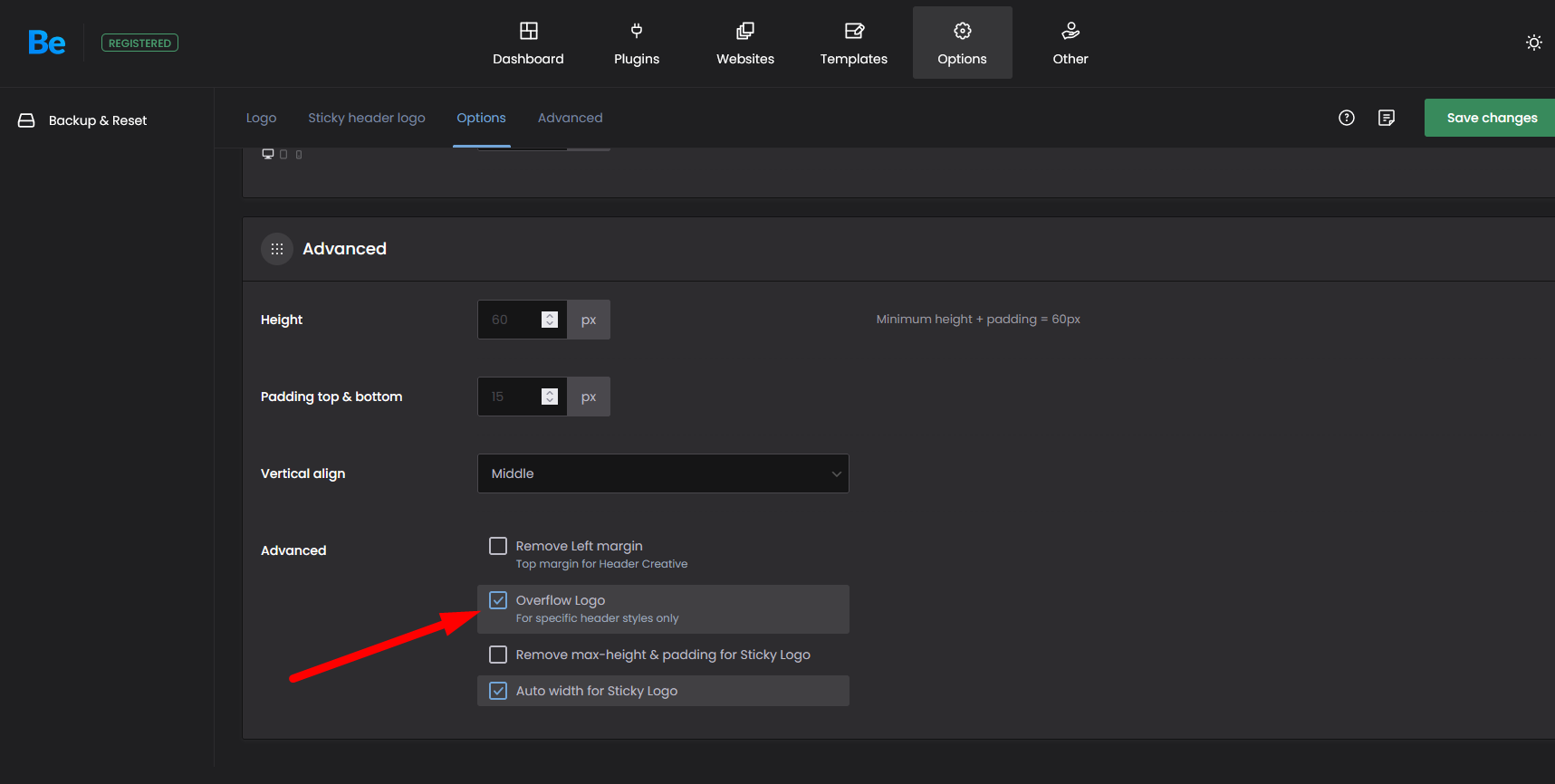
Task: Click the Plugins plug icon
Action: 637,31
